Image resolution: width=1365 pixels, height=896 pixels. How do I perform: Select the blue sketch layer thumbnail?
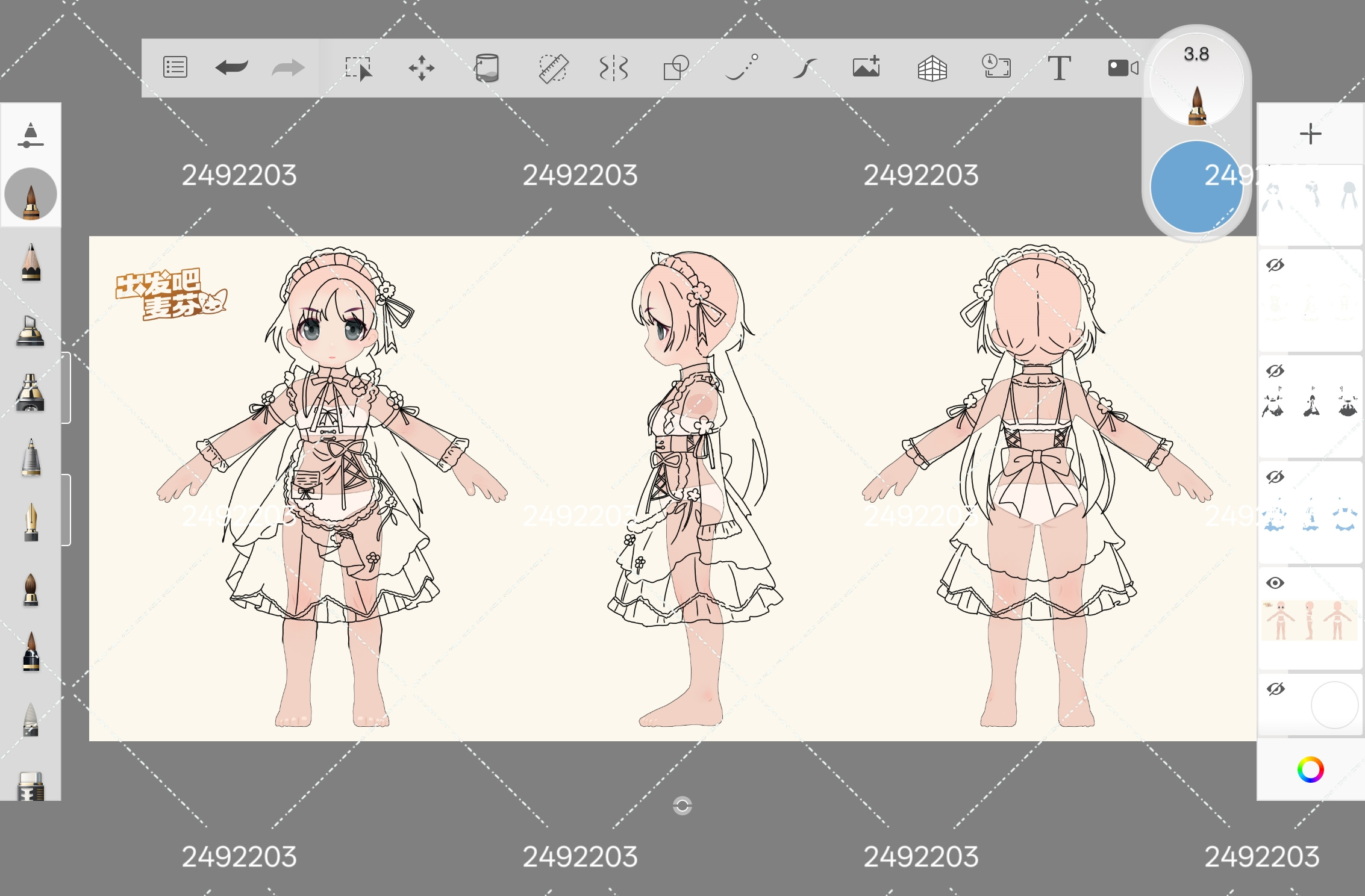[1310, 514]
